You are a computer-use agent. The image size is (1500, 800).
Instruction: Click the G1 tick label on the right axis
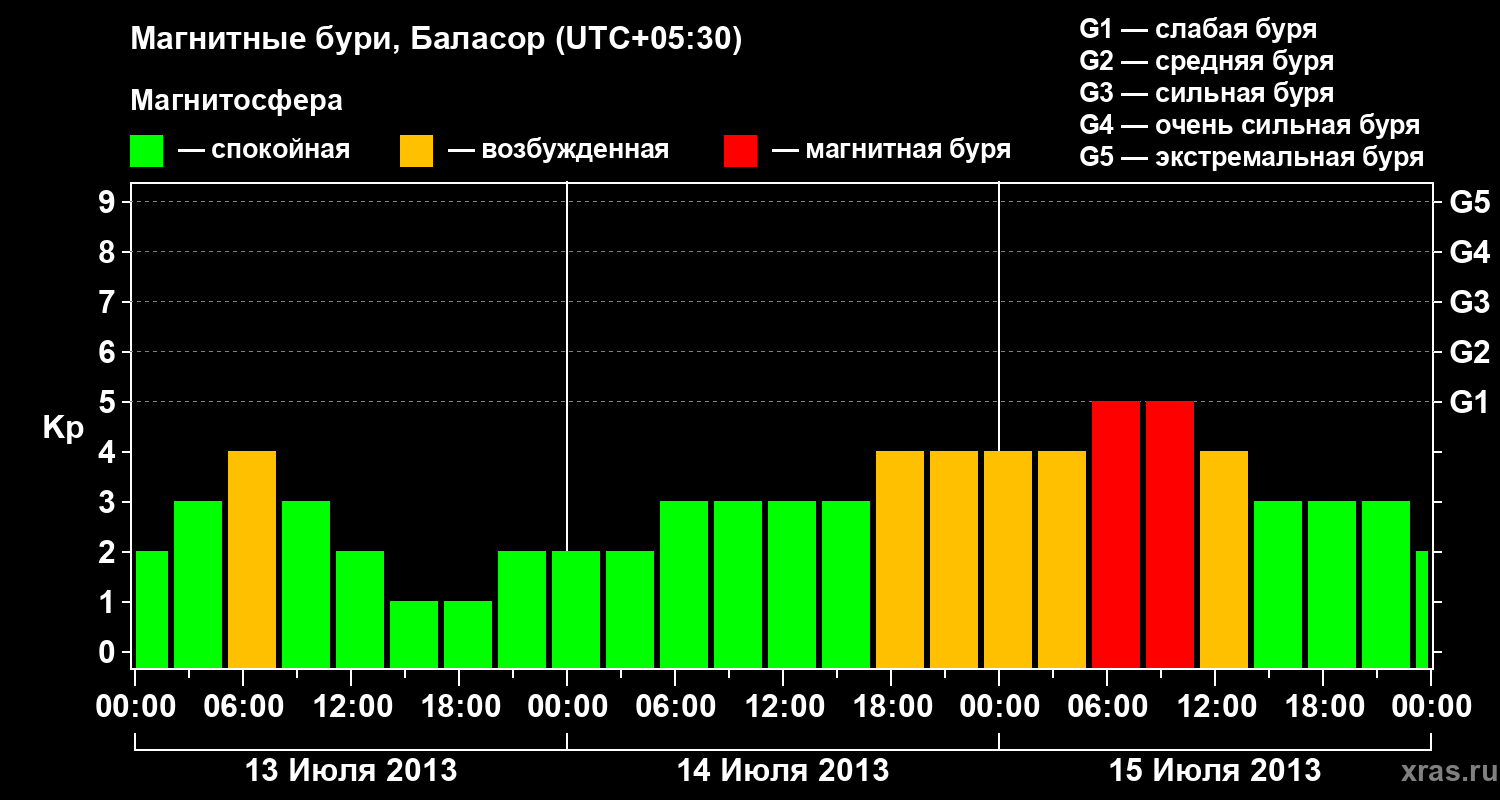point(1469,402)
